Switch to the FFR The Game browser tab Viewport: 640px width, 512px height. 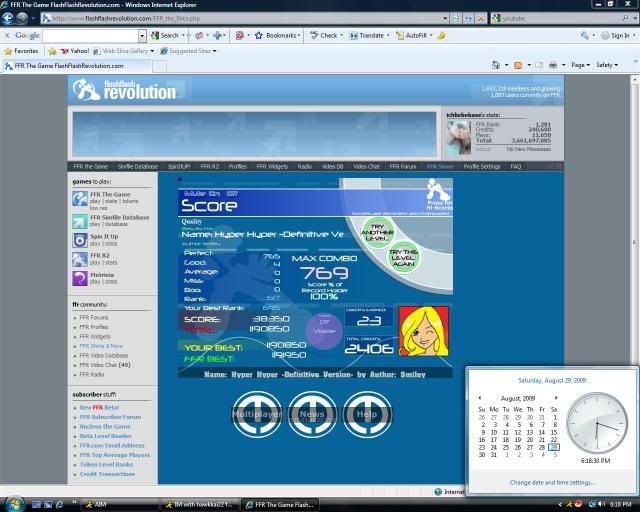coord(70,65)
